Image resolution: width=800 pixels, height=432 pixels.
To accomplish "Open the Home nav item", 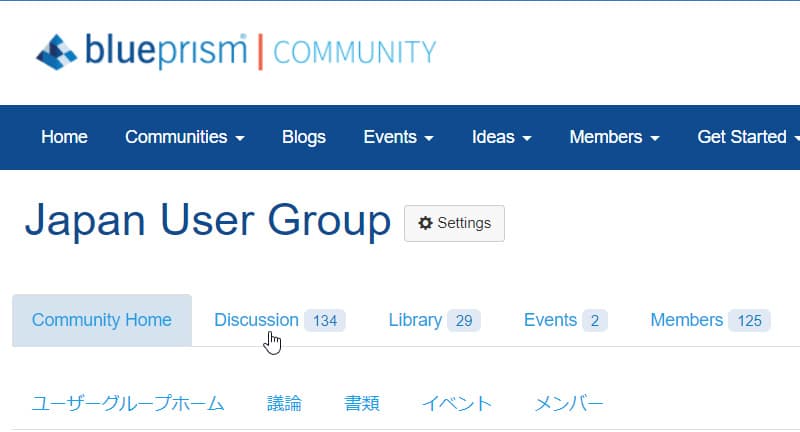I will tap(64, 137).
